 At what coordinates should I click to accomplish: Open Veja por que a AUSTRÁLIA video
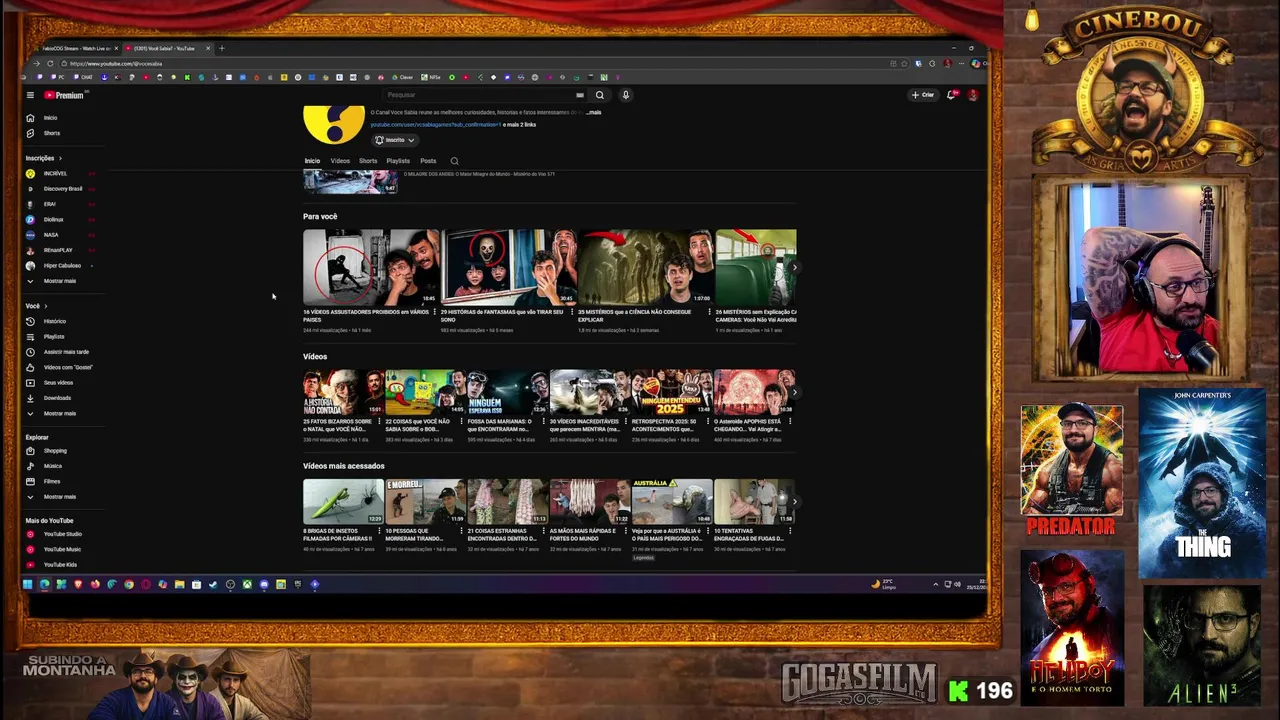(672, 501)
